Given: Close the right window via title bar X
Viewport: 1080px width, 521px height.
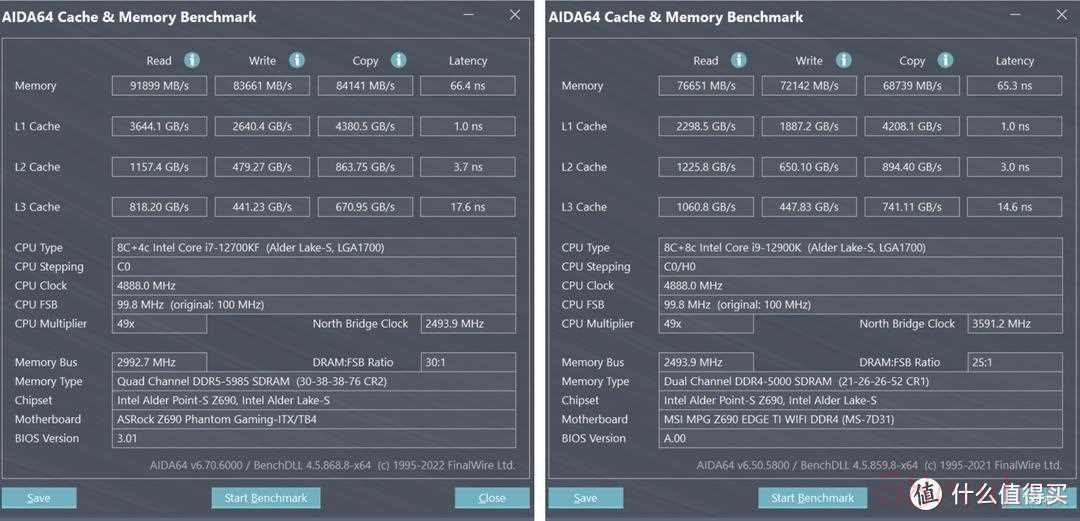Looking at the screenshot, I should (1061, 14).
